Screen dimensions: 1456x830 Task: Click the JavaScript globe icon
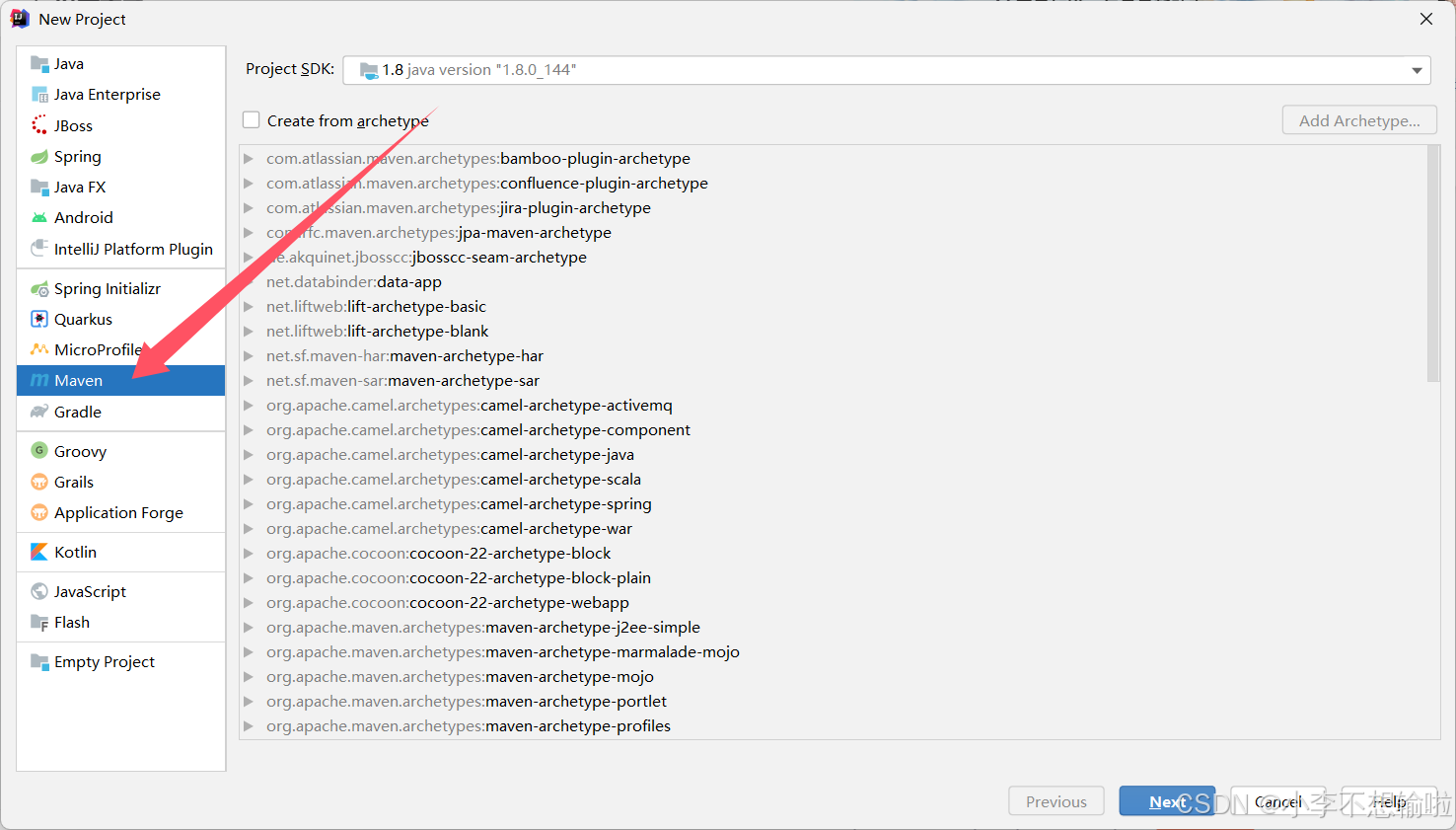coord(39,591)
